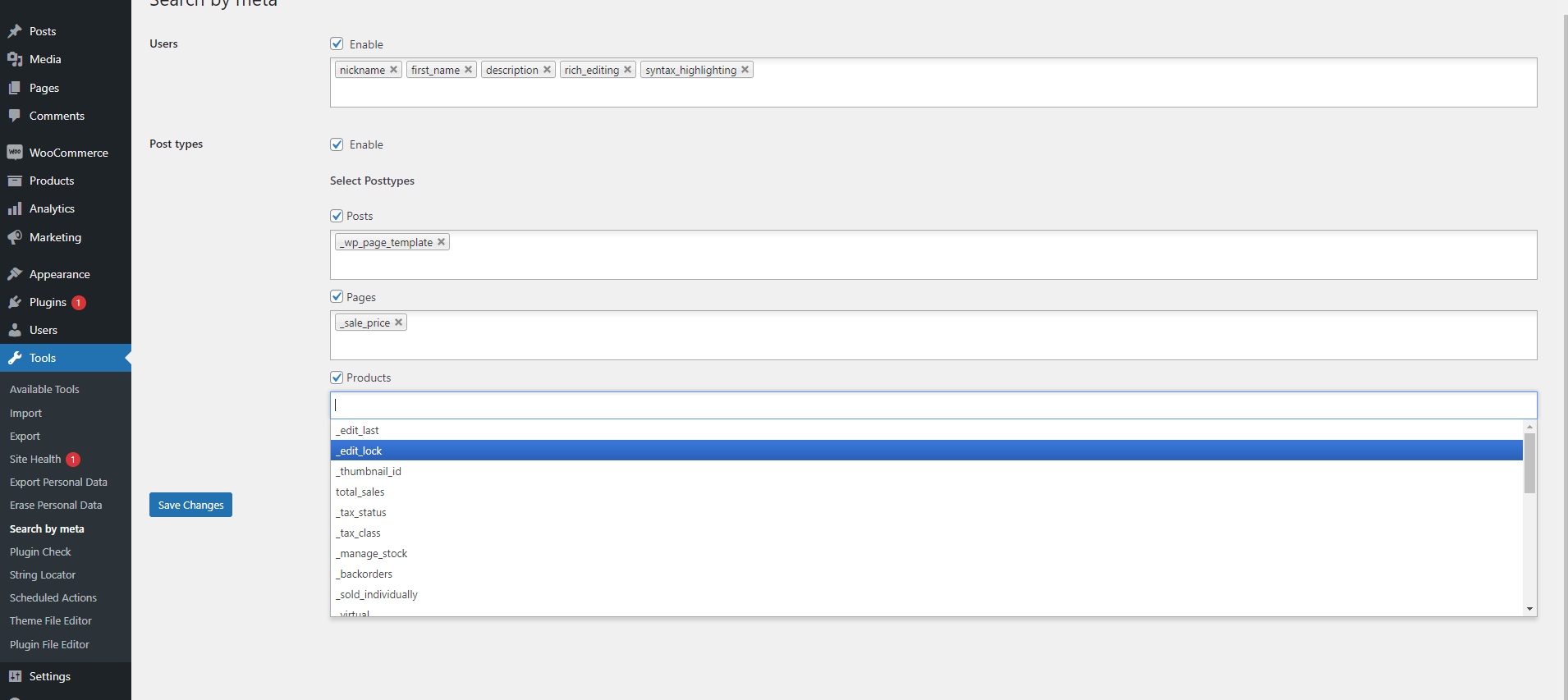Uncheck the Users Enable checkbox
The height and width of the screenshot is (700, 1568).
point(337,43)
